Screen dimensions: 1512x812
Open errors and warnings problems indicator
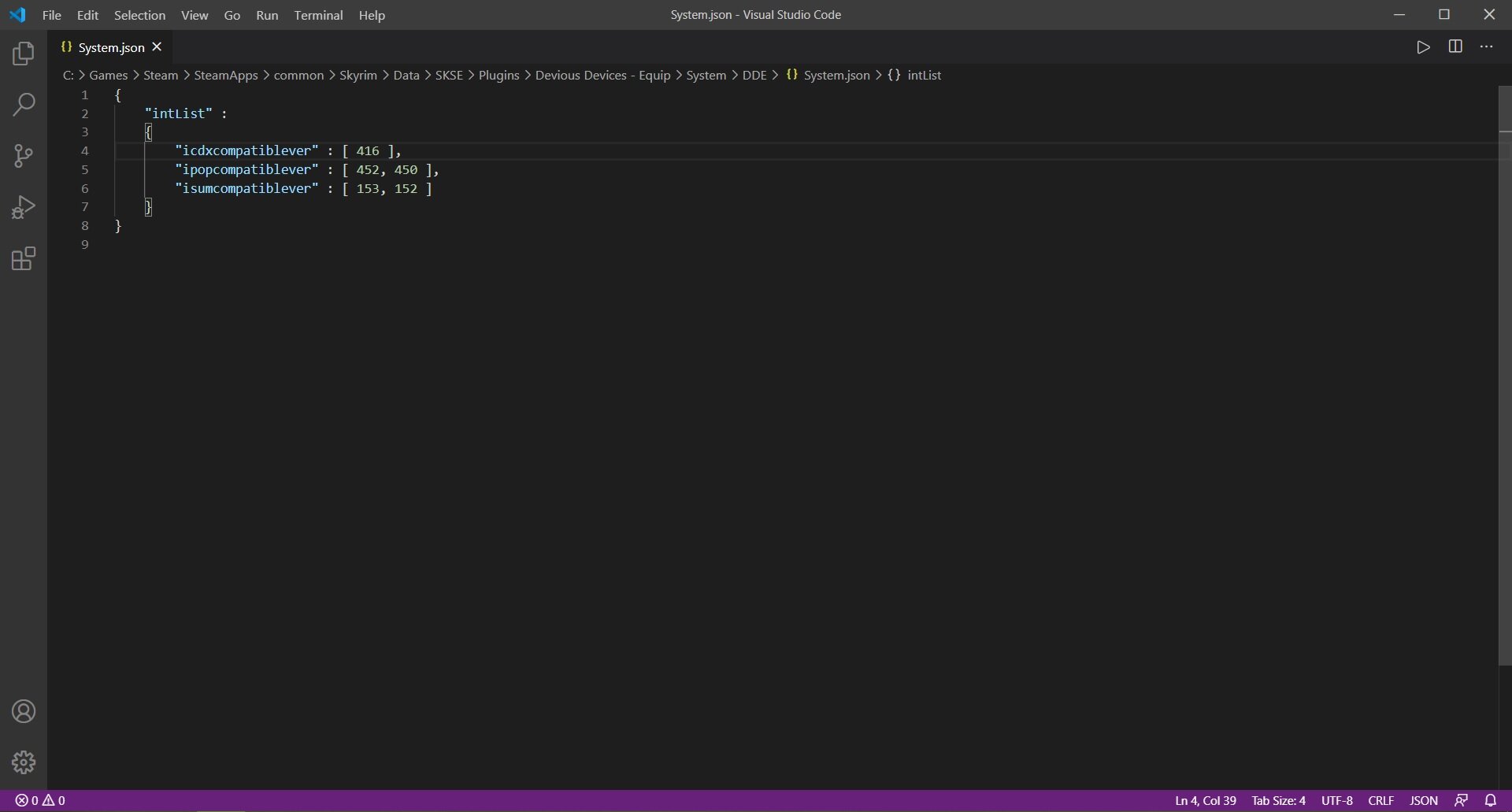tap(40, 800)
